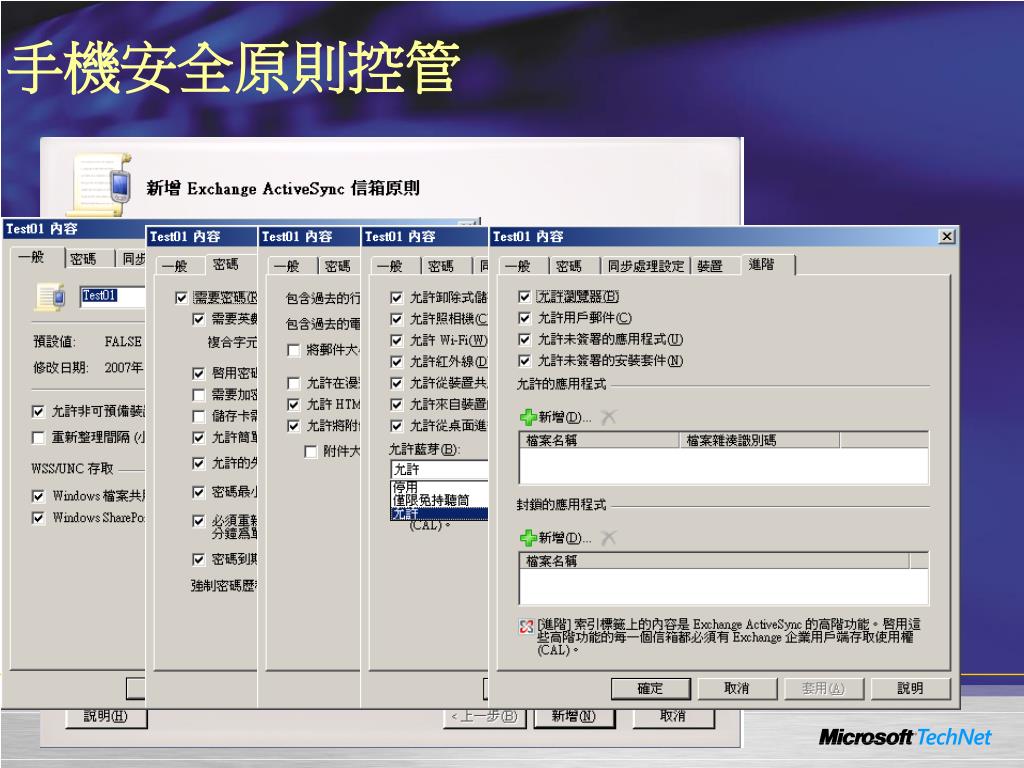The image size is (1024, 768).
Task: Click 新增(N) button in wizard window
Action: tap(573, 716)
